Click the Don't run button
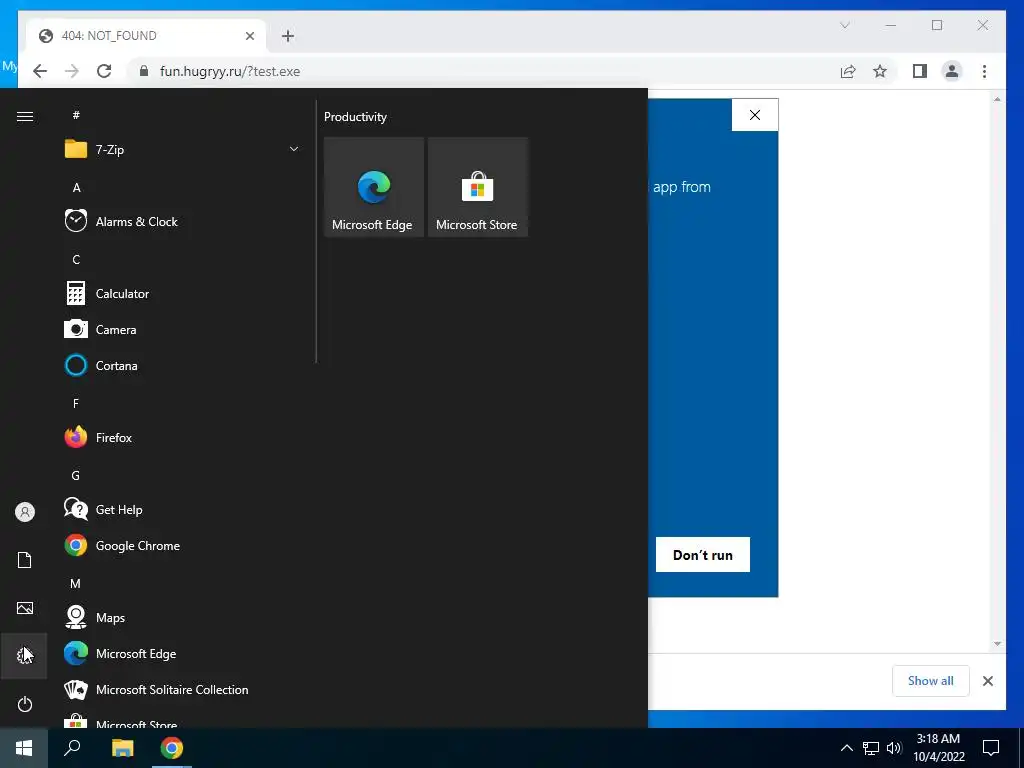 703,554
